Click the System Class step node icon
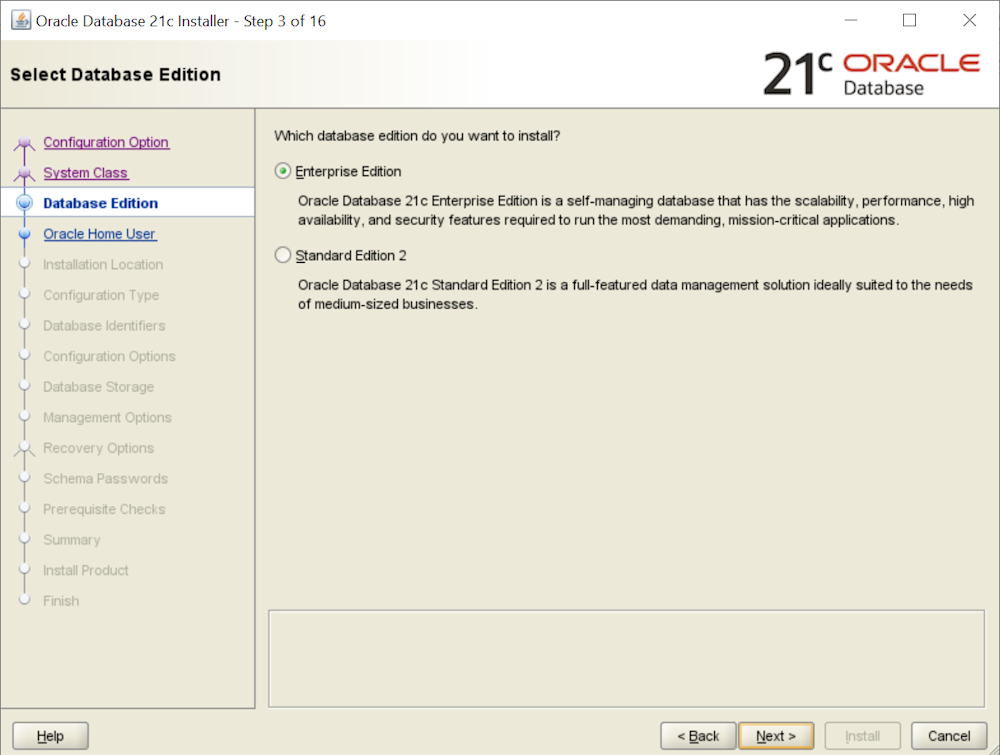This screenshot has width=1000, height=755. tap(25, 174)
